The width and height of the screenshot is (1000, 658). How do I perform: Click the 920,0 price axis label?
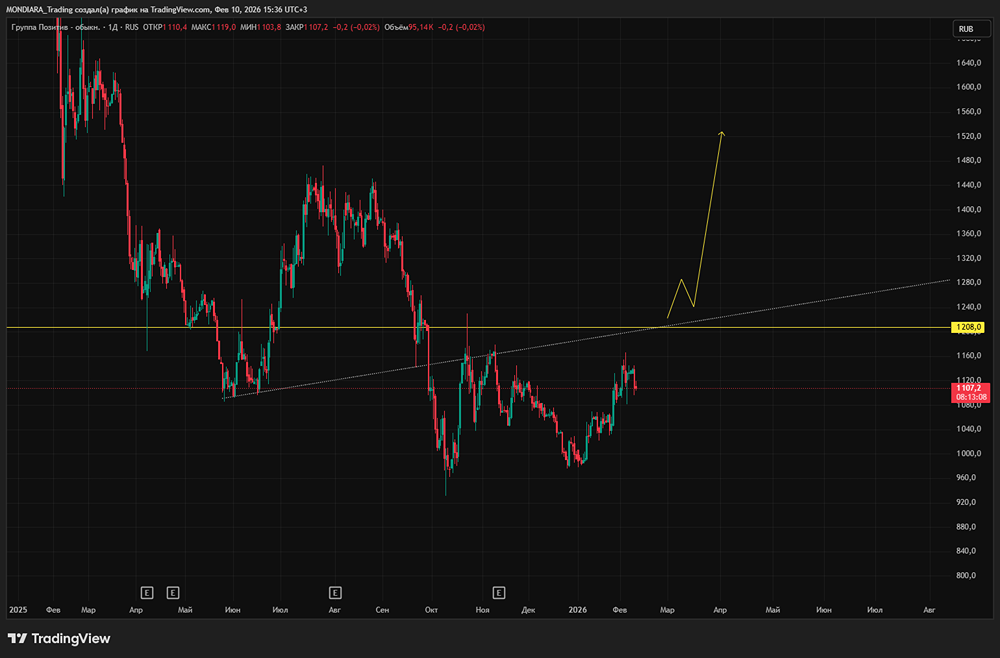[966, 502]
